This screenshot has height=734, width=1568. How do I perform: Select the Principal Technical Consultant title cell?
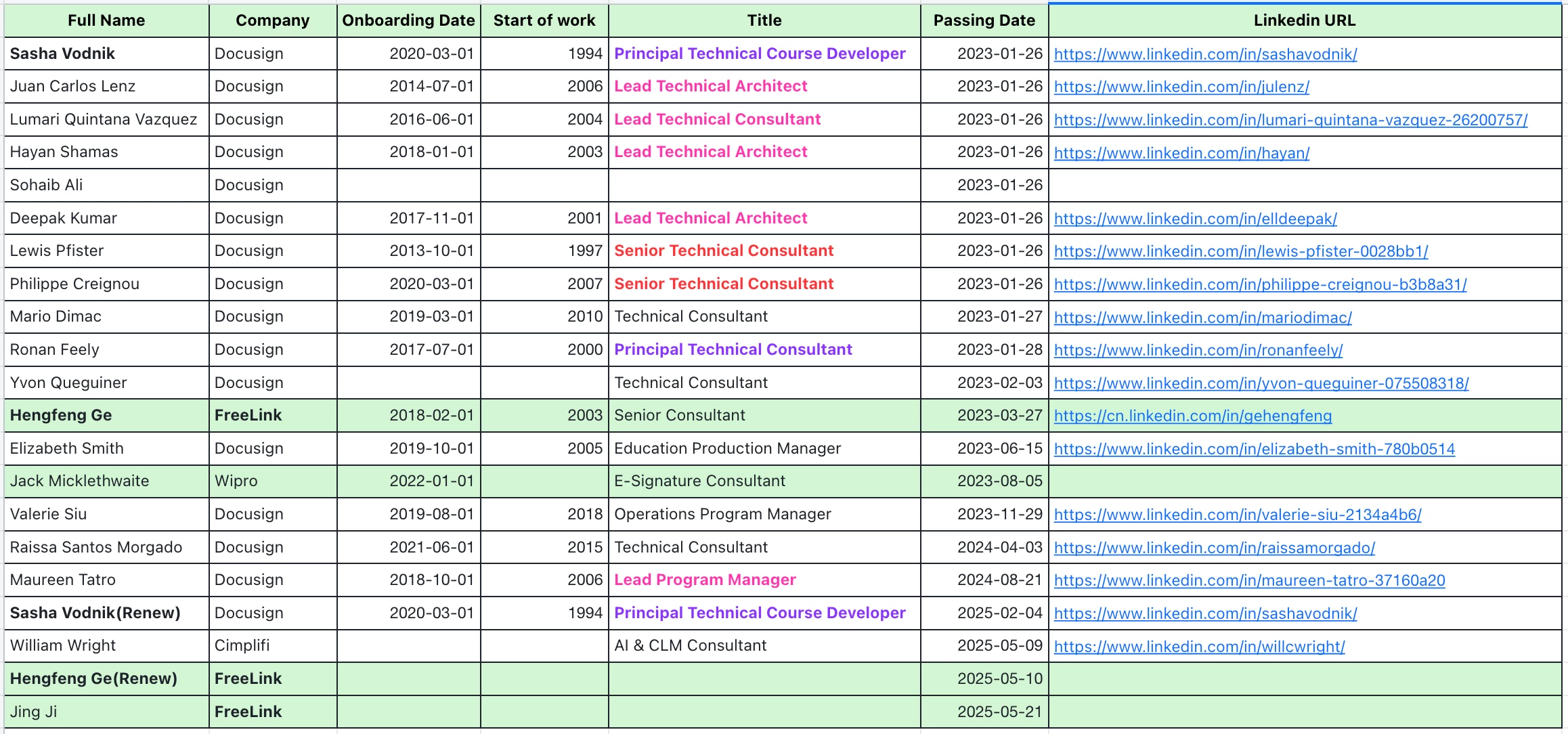[x=764, y=349]
